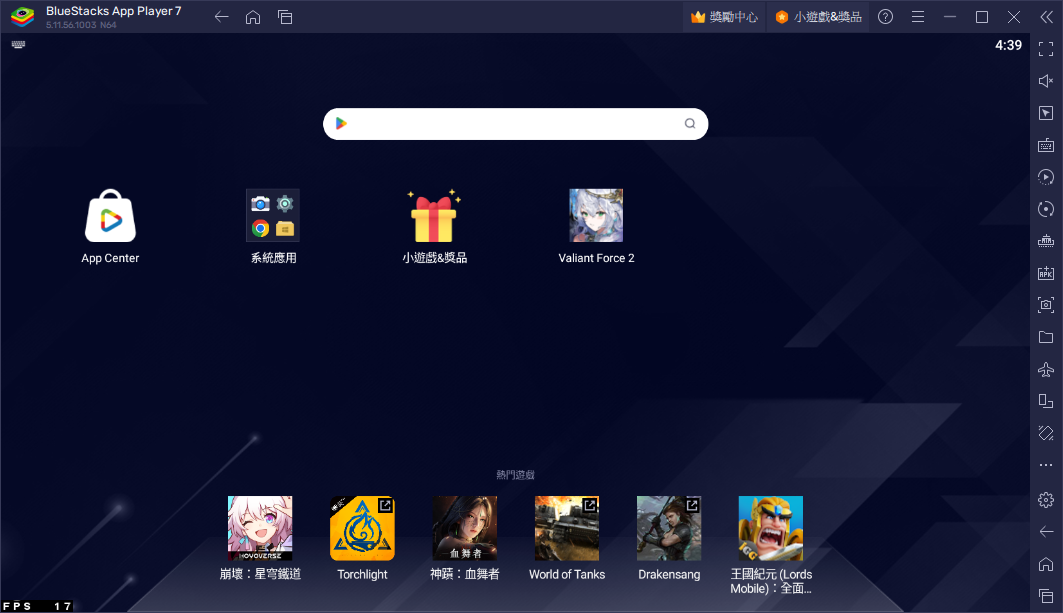1063x613 pixels.
Task: Launch Valiant Force 2
Action: [x=596, y=216]
